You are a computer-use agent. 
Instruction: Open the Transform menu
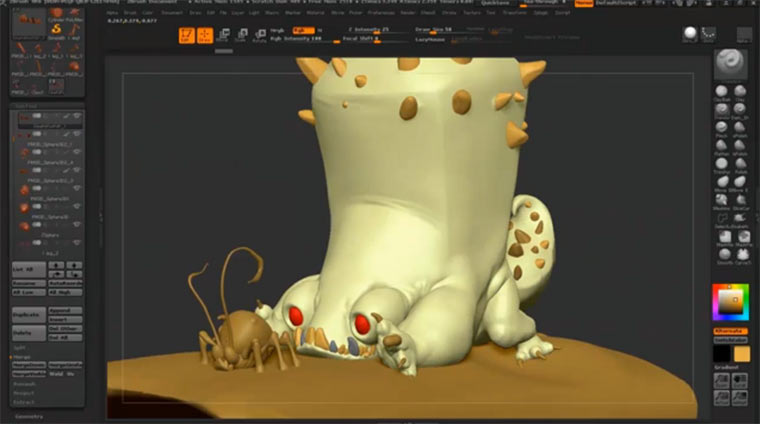(515, 13)
